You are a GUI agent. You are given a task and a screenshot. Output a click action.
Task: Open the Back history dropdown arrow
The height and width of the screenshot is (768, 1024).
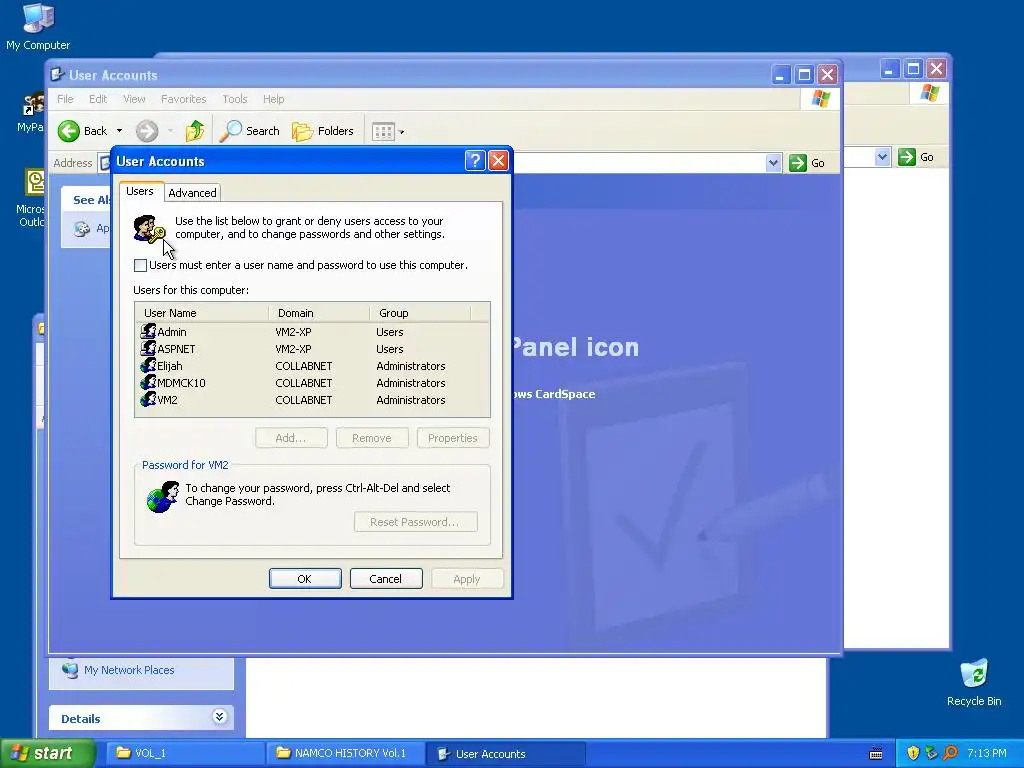(x=120, y=131)
